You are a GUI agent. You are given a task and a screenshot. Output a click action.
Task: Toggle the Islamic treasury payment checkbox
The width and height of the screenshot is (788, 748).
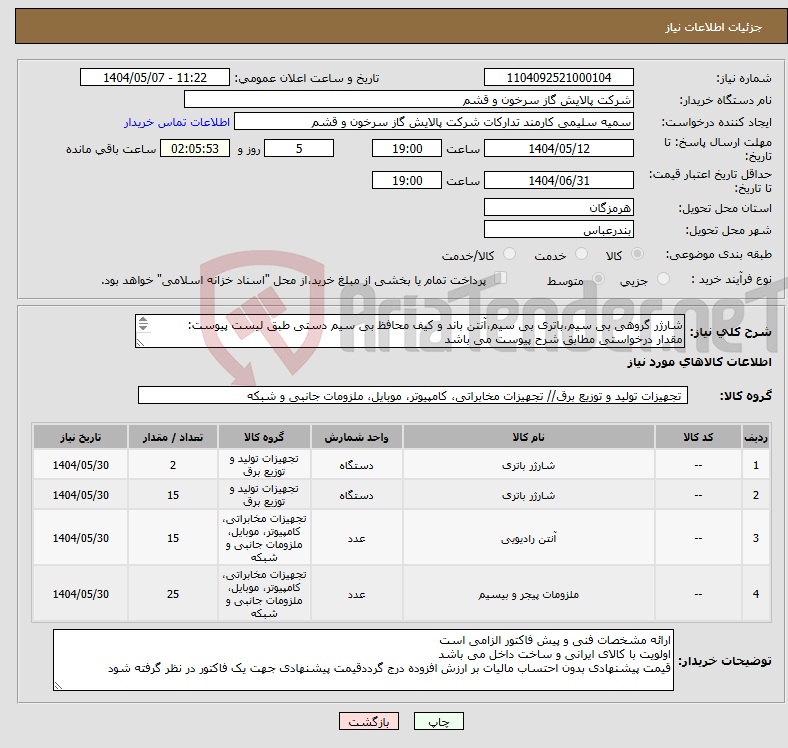(x=501, y=279)
